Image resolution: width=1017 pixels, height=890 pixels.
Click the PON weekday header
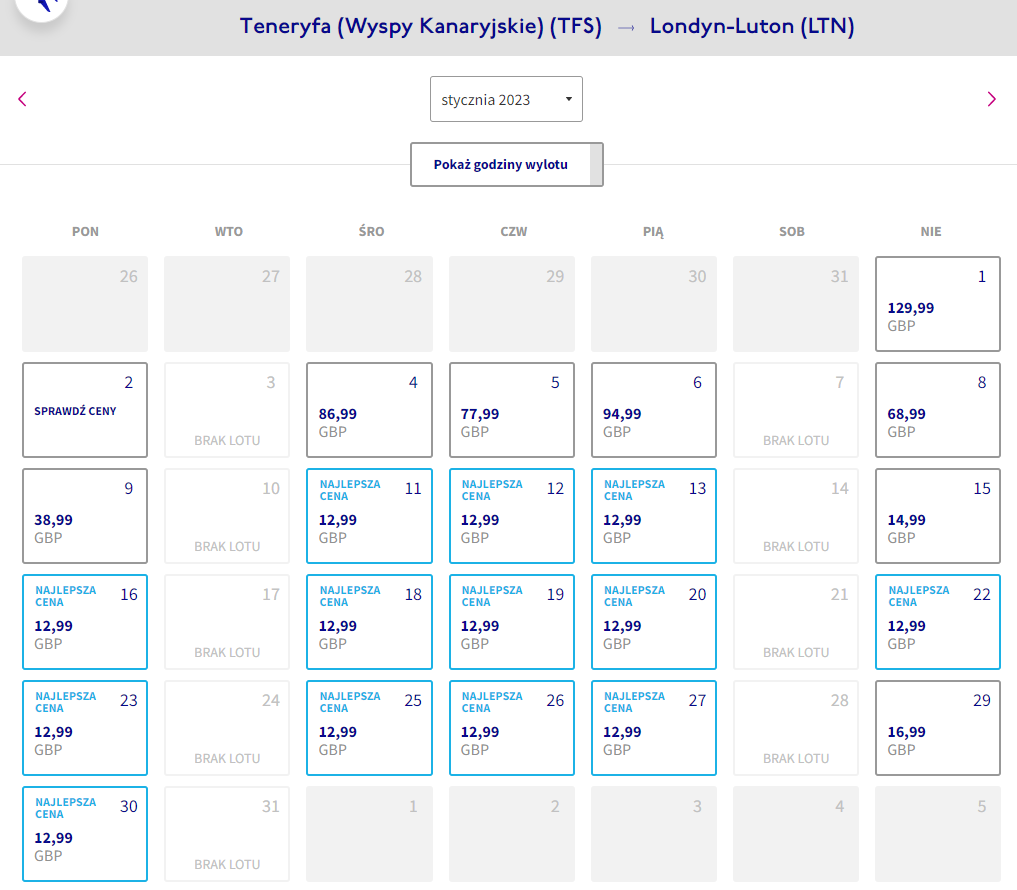pos(86,232)
